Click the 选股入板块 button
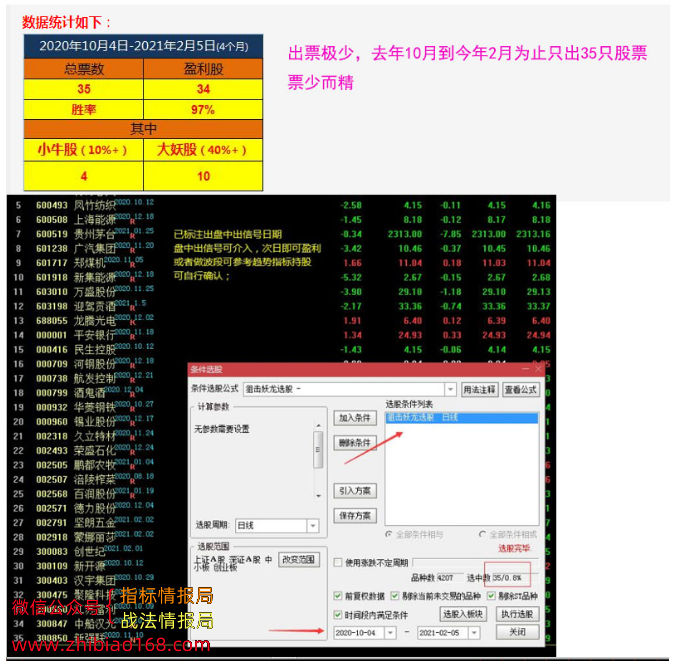The image size is (679, 661). coord(463,614)
